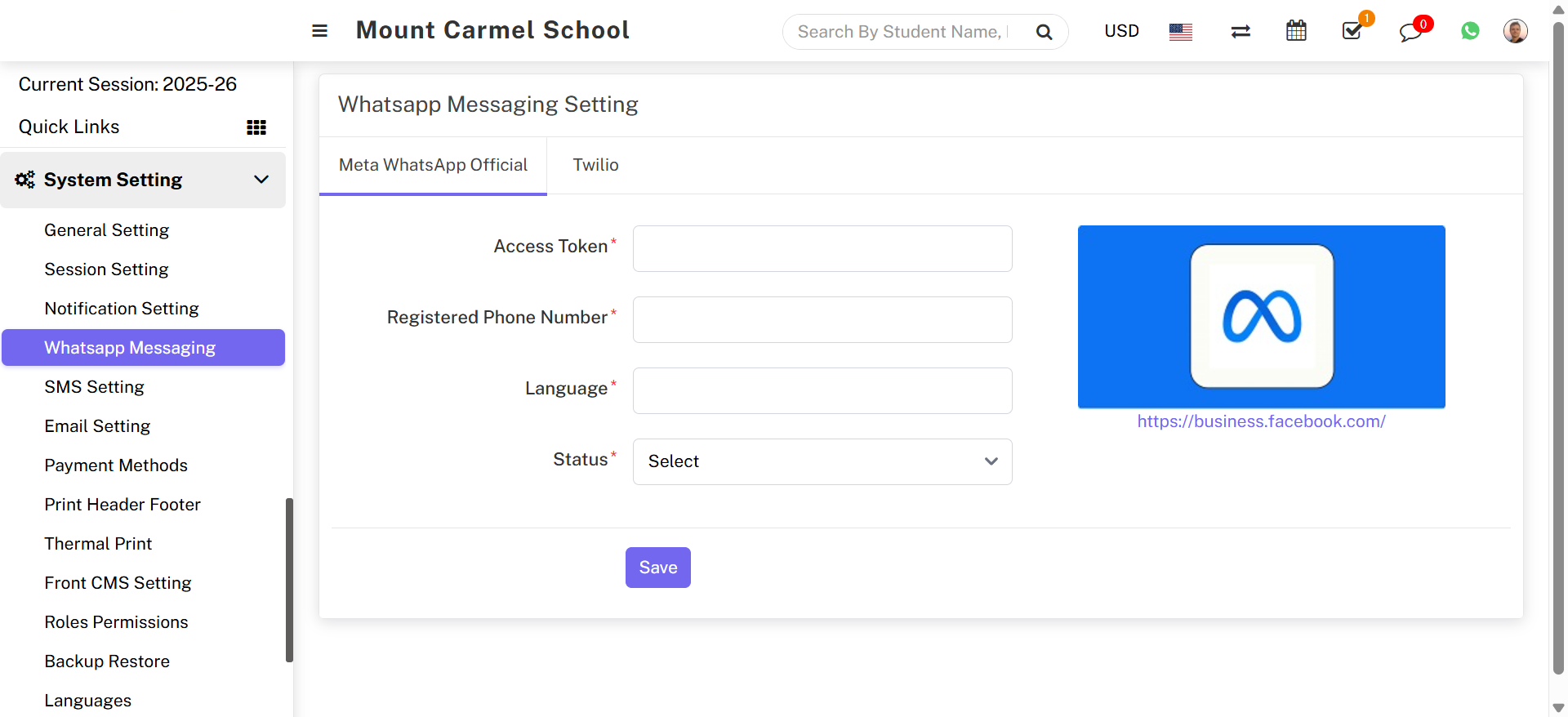Open the task checklist icon

(1352, 32)
